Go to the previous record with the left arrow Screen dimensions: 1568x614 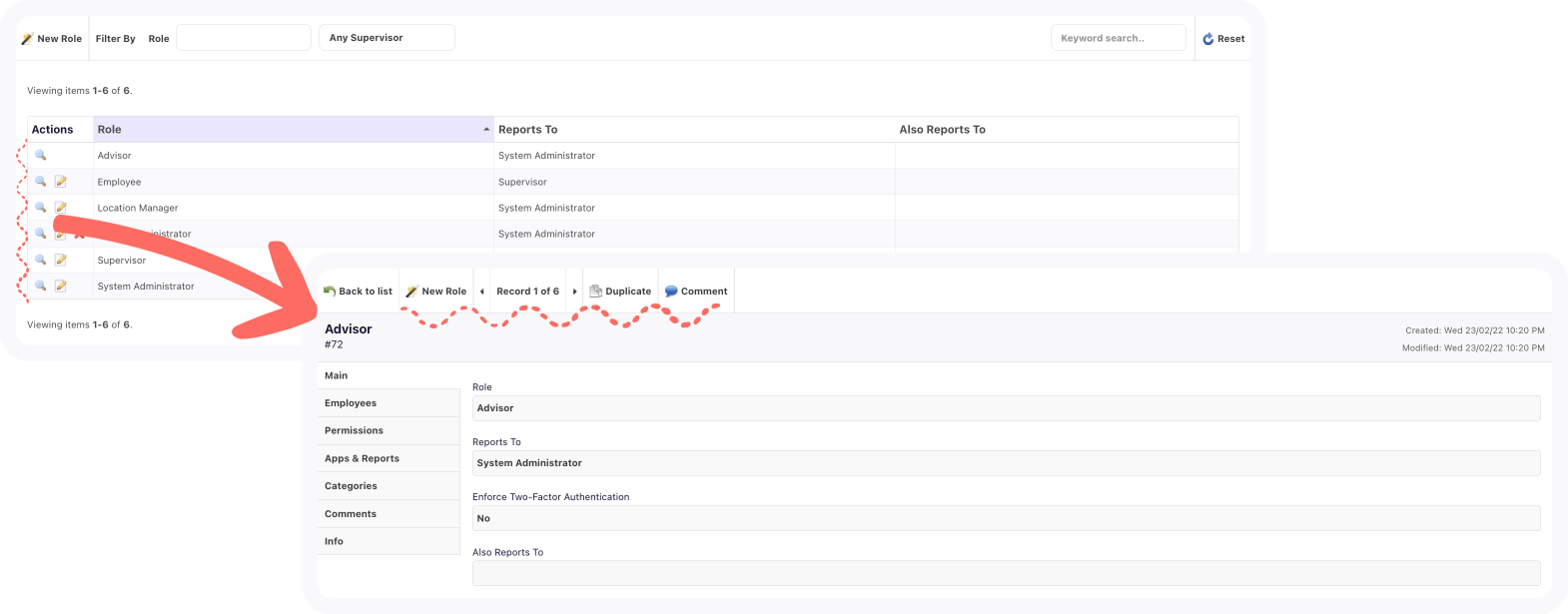click(482, 292)
